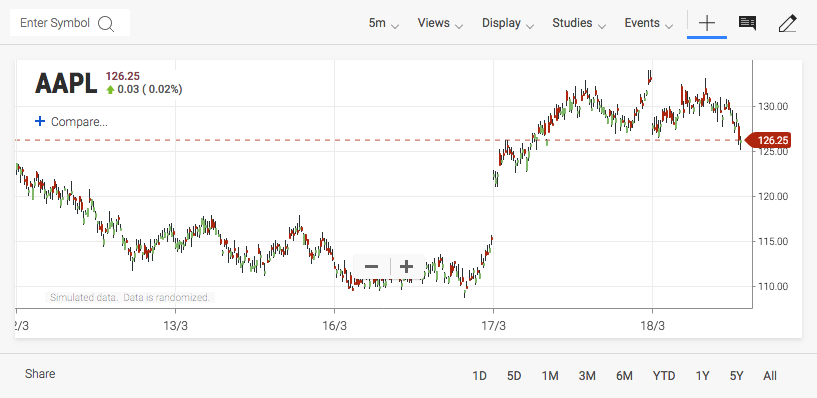Click the blue plus beside Compare
Screen dimensions: 817x398
pos(40,121)
